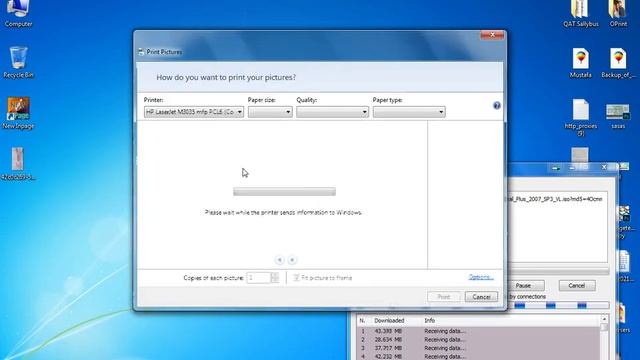This screenshot has width=640, height=360.
Task: Open the Paper type dropdown
Action: click(x=409, y=112)
